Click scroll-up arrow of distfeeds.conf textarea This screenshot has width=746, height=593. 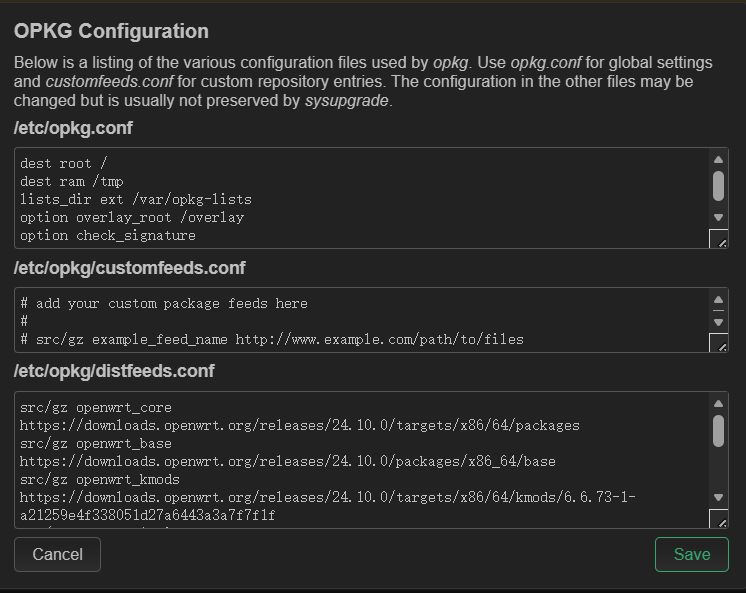pyautogui.click(x=718, y=403)
